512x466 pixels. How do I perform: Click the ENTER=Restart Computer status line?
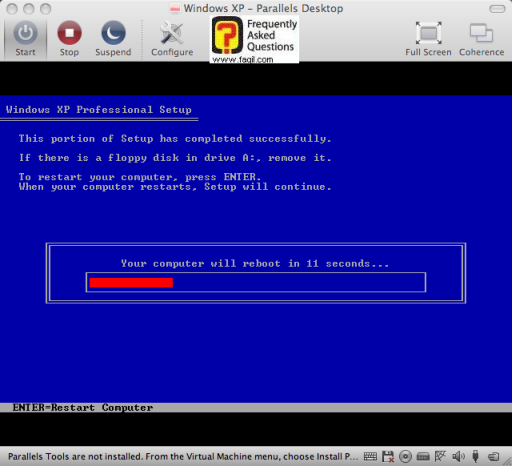coord(83,407)
